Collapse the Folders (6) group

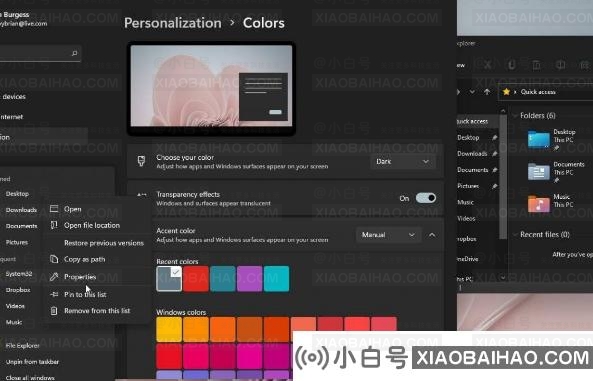point(515,115)
